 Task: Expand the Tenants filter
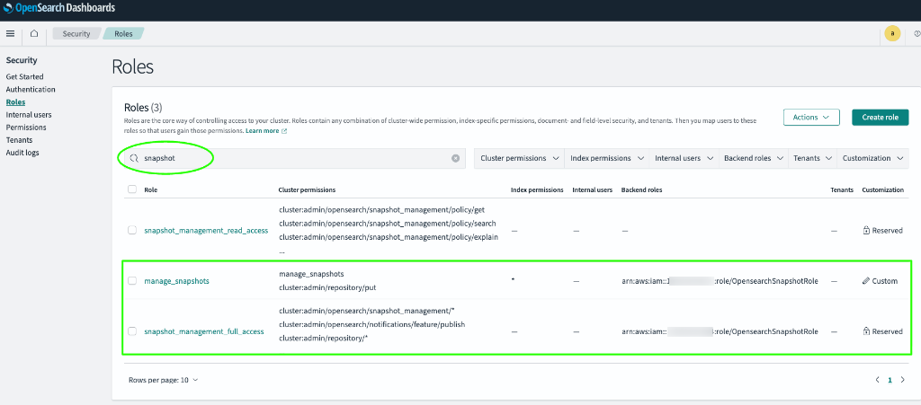(x=812, y=158)
